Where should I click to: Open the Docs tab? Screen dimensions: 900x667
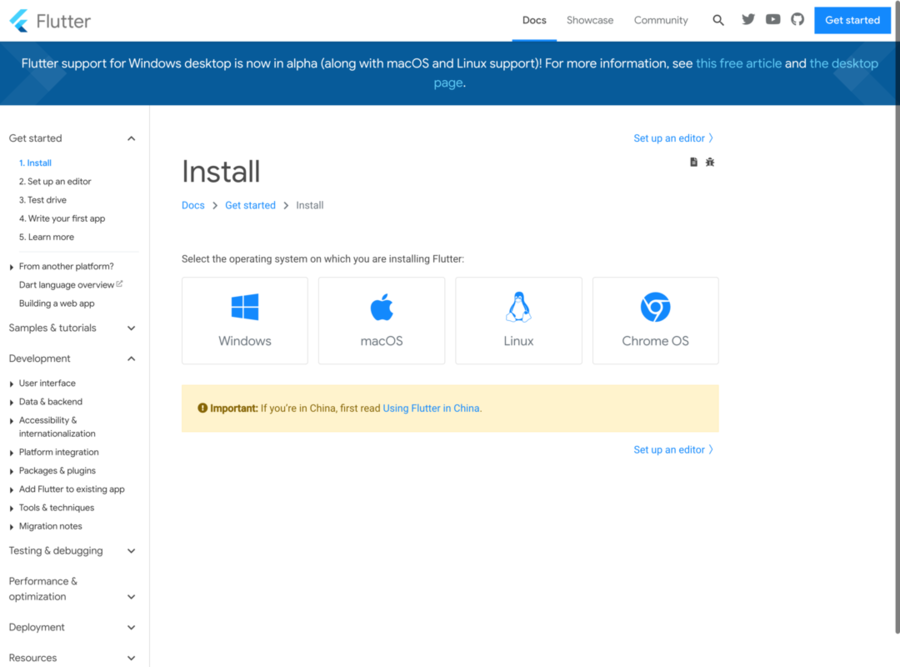(x=534, y=20)
